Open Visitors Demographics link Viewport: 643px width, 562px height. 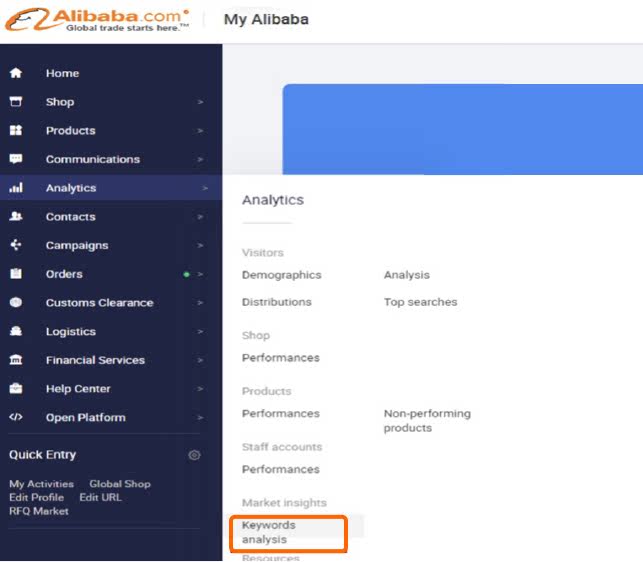pos(282,275)
